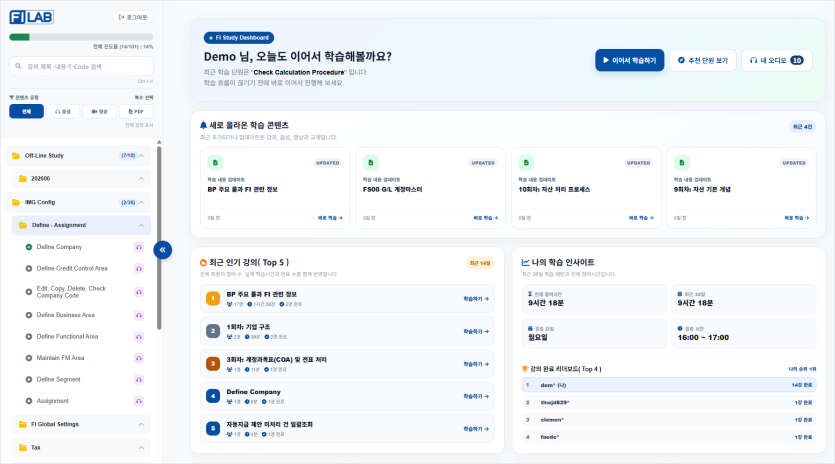This screenshot has width=835, height=464.
Task: Open the Define Credit Control Area lesson
Action: click(x=72, y=268)
